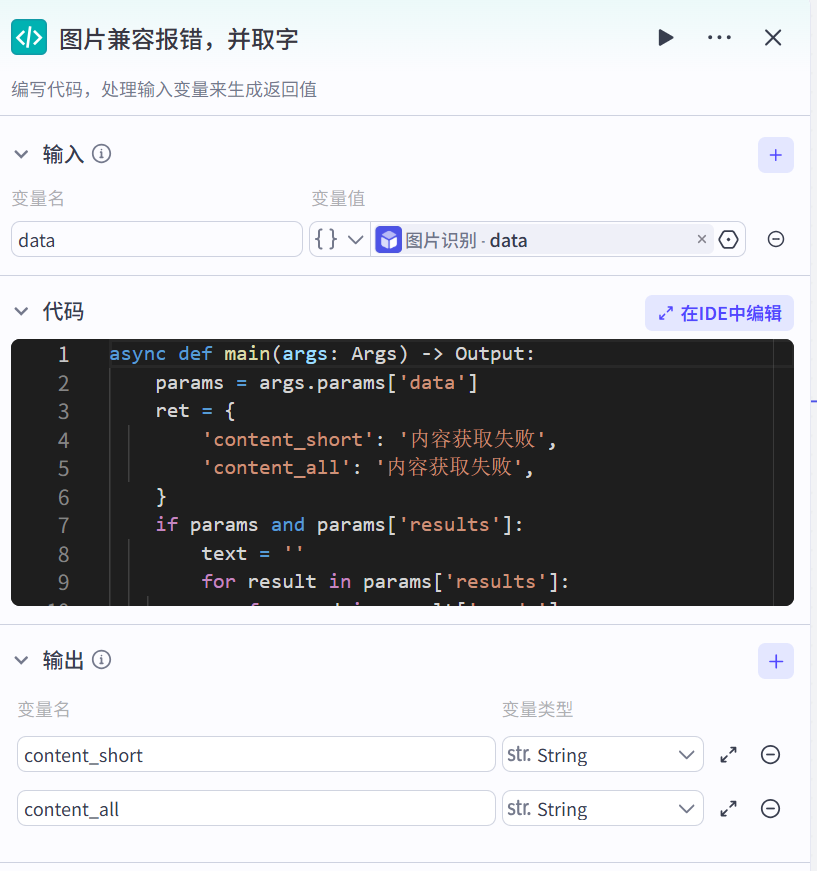
Task: Click the info icon next to 输入
Action: click(x=101, y=154)
